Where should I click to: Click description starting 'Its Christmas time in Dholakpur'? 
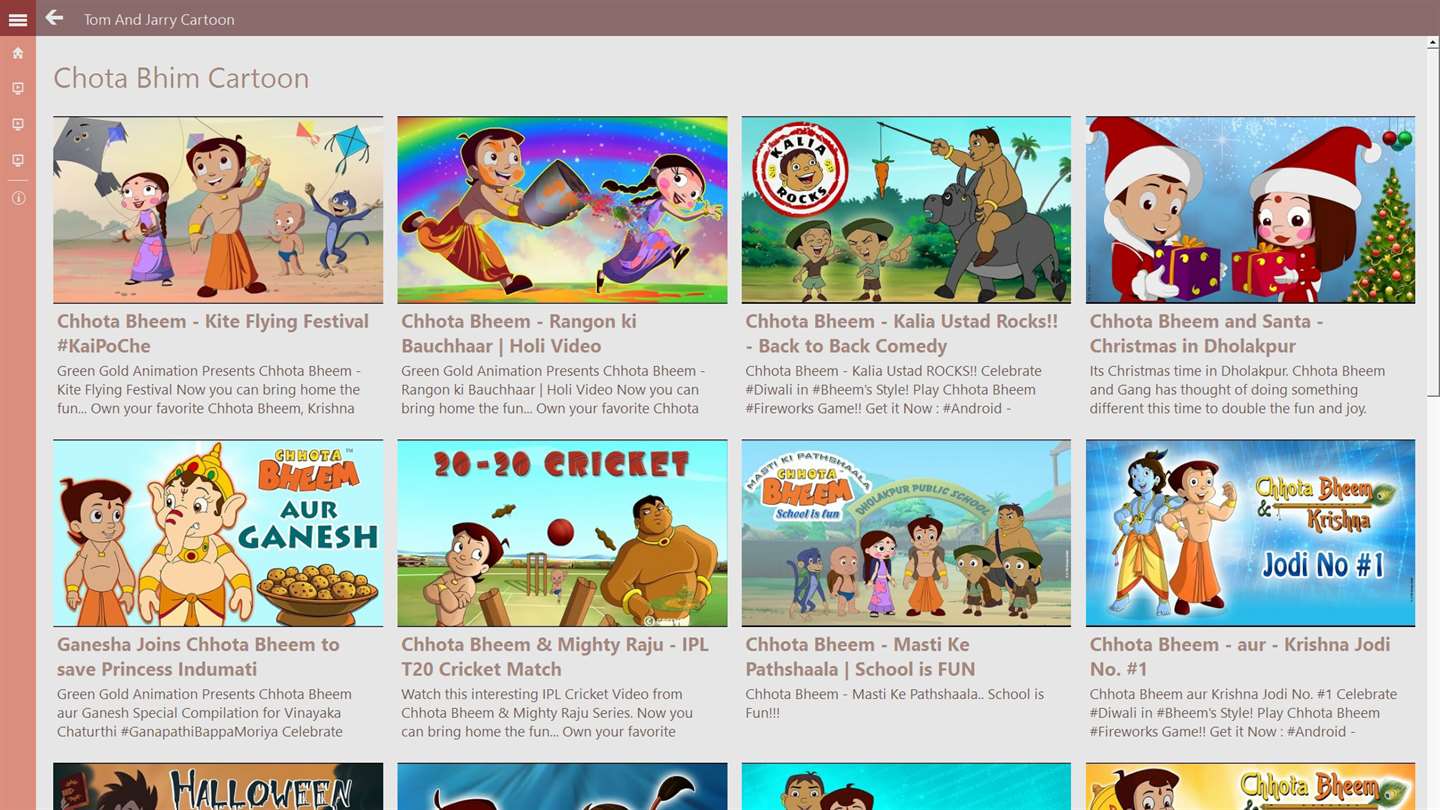click(x=1237, y=390)
